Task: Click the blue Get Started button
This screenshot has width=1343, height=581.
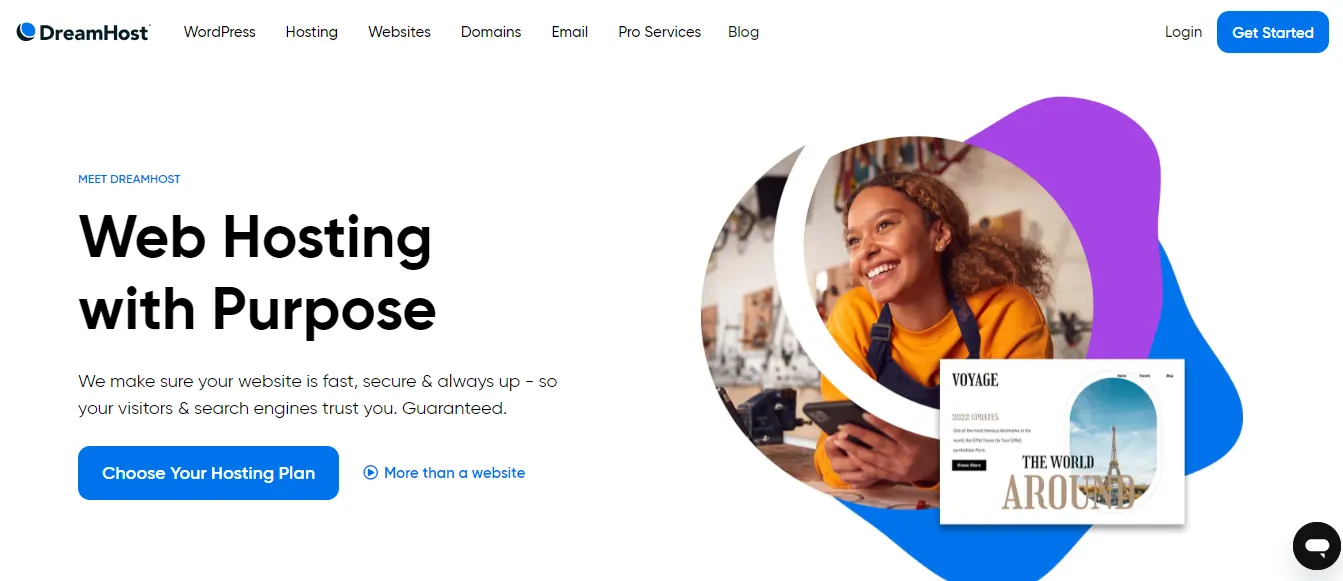Action: (1273, 32)
